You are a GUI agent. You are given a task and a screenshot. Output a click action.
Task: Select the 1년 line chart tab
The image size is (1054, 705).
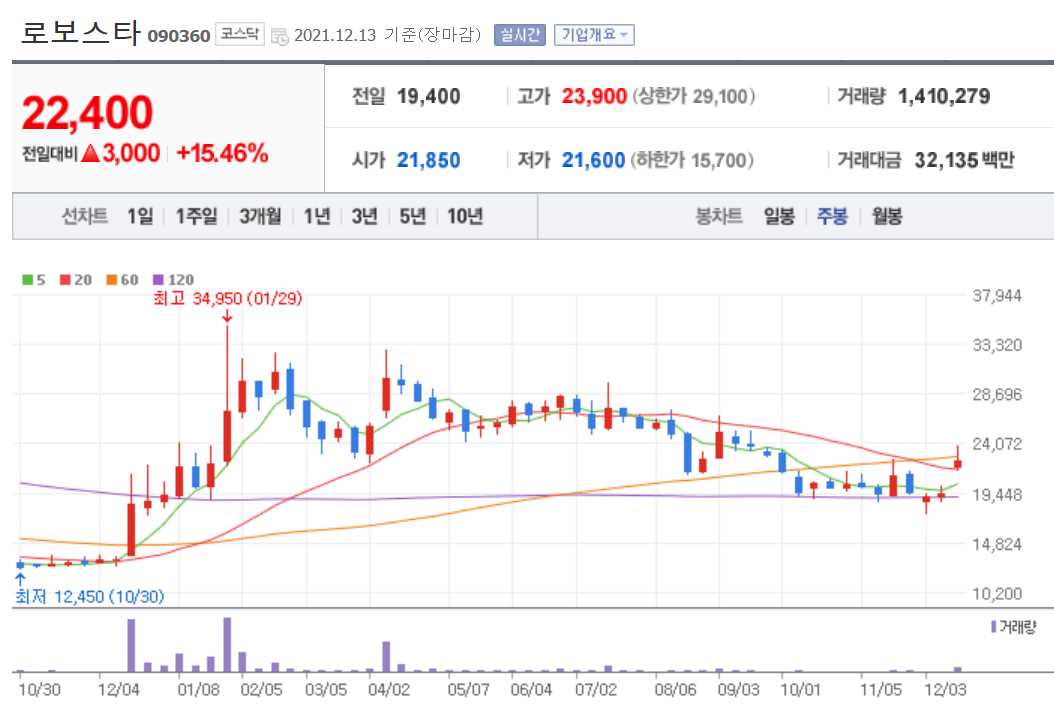point(317,216)
